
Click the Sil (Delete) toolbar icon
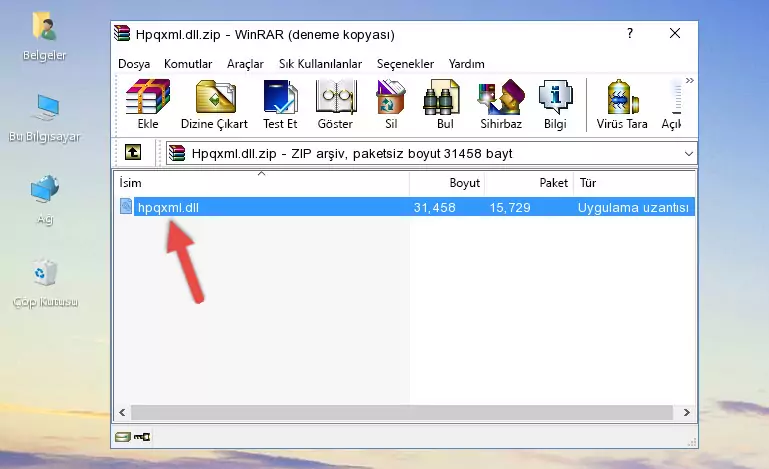point(391,104)
